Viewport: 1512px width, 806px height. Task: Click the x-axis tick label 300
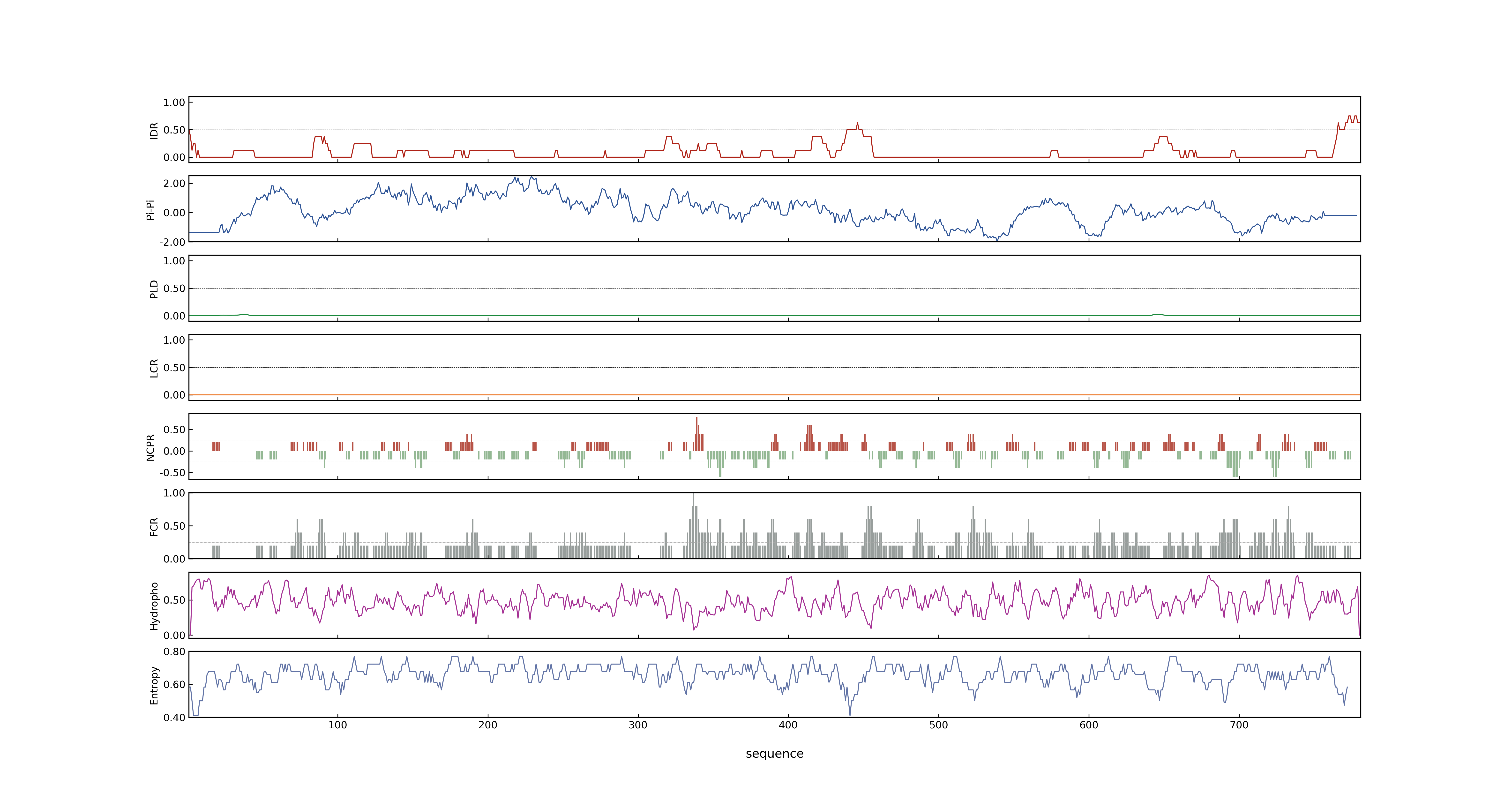click(638, 725)
